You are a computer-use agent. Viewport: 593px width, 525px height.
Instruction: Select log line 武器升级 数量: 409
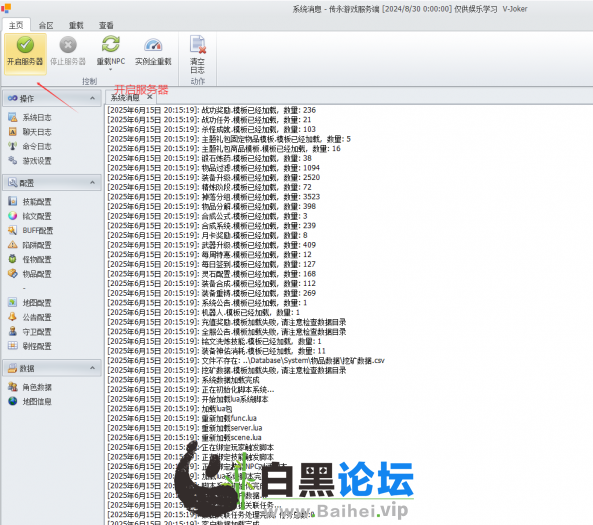pyautogui.click(x=211, y=245)
